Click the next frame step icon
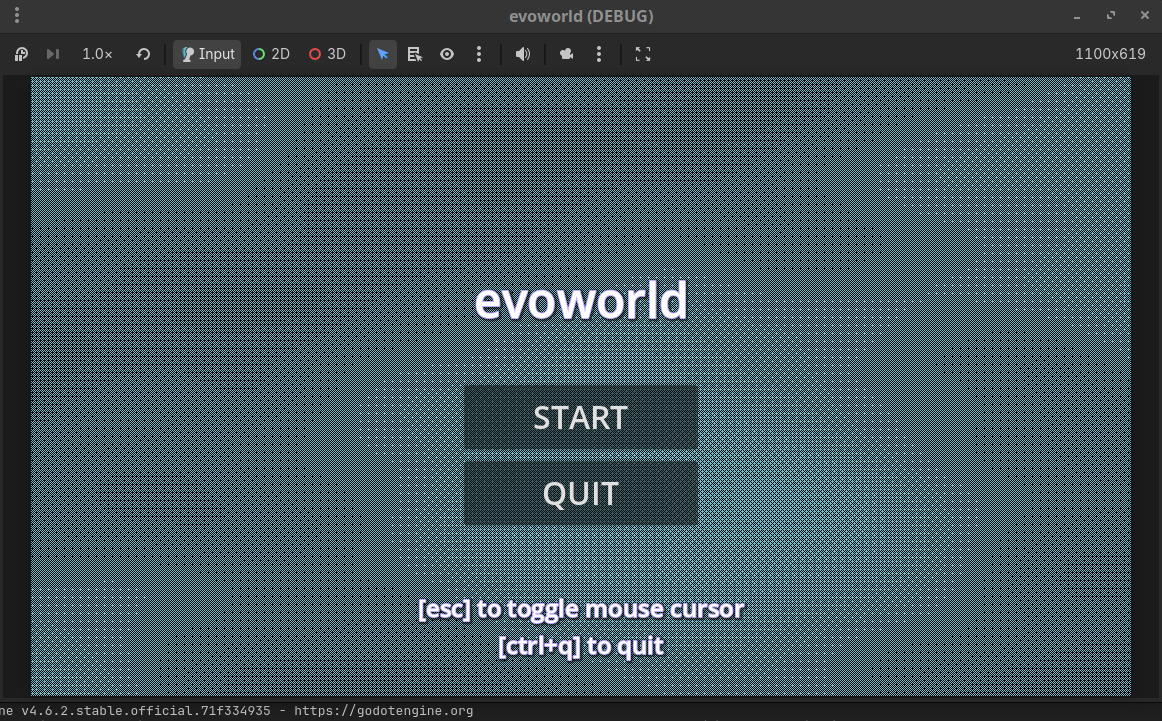 53,54
